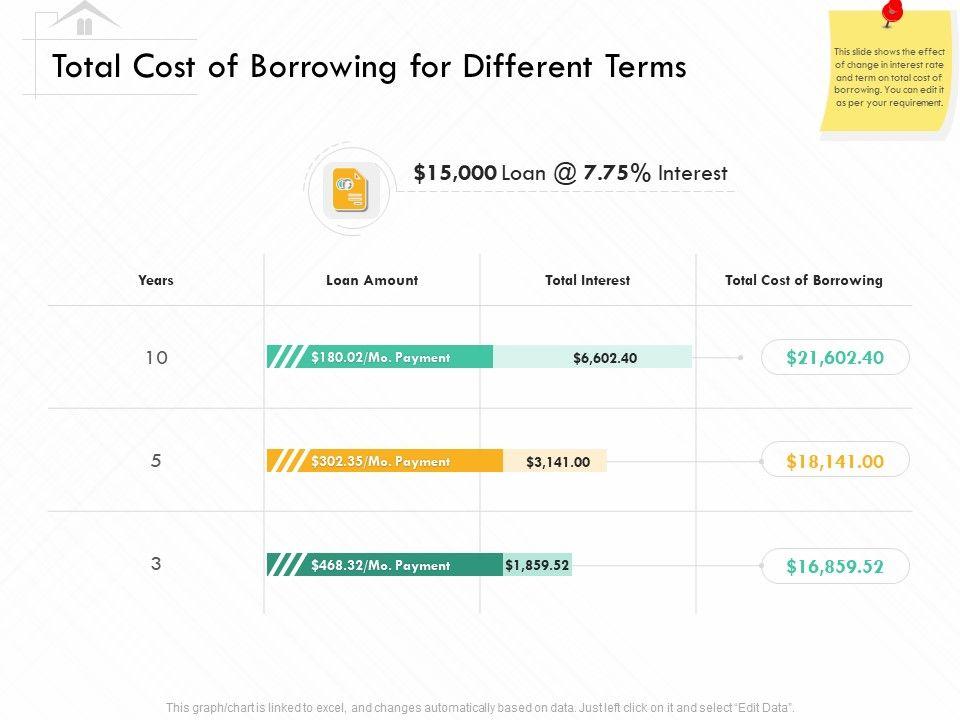
Task: Click the light green $6,602.40 interest bar
Action: [x=604, y=357]
